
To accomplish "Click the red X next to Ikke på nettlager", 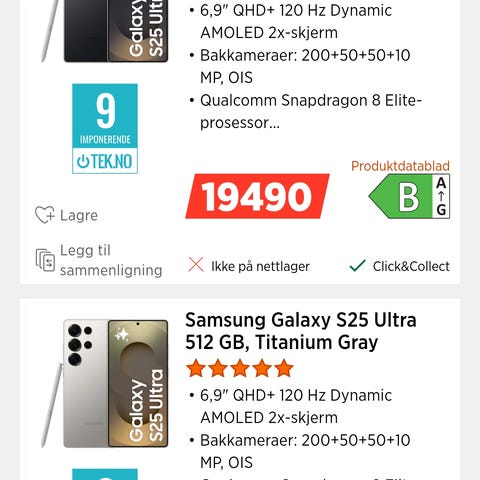I will [196, 265].
